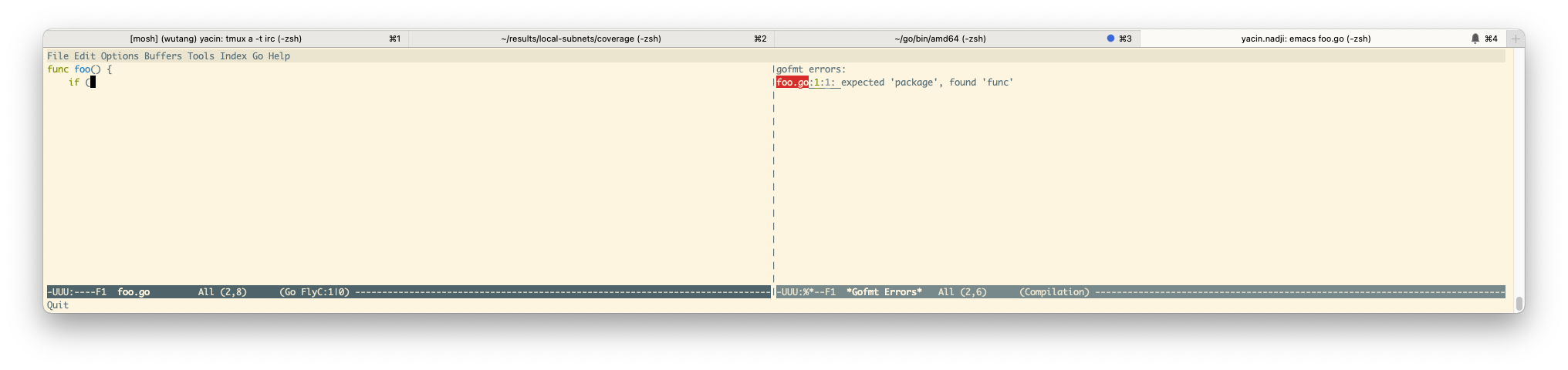
Task: Switch to the ~/go/bin/amd64 tab
Action: point(957,39)
